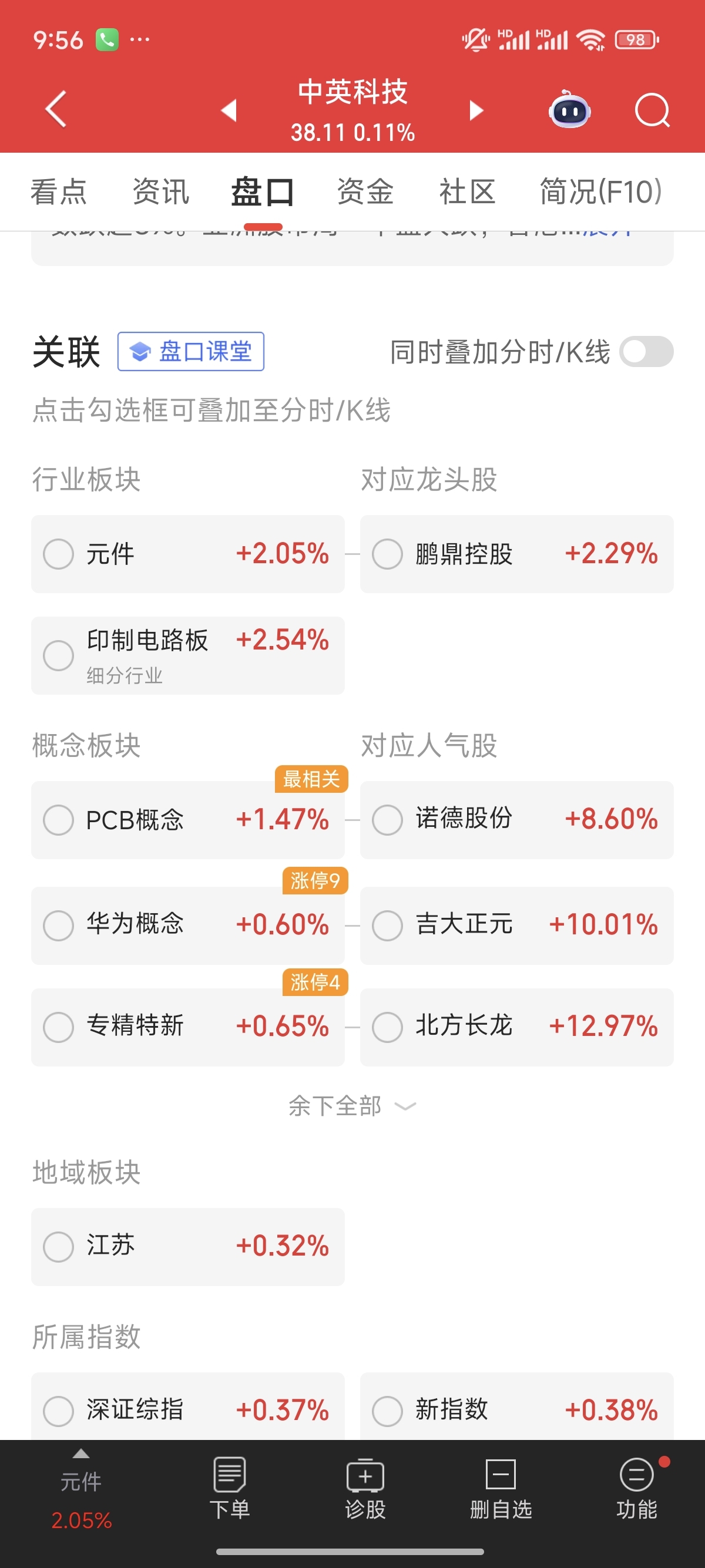
Task: Open the search magnifier icon
Action: coord(652,110)
